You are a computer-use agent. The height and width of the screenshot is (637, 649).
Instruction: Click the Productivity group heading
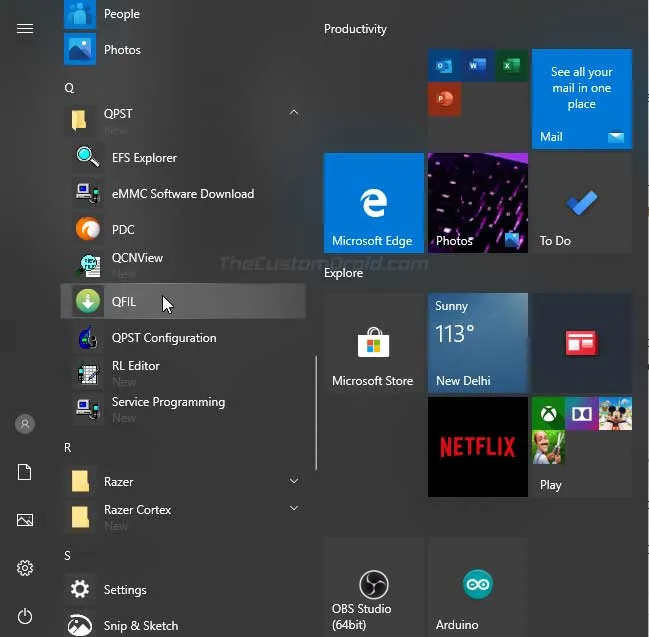[355, 29]
